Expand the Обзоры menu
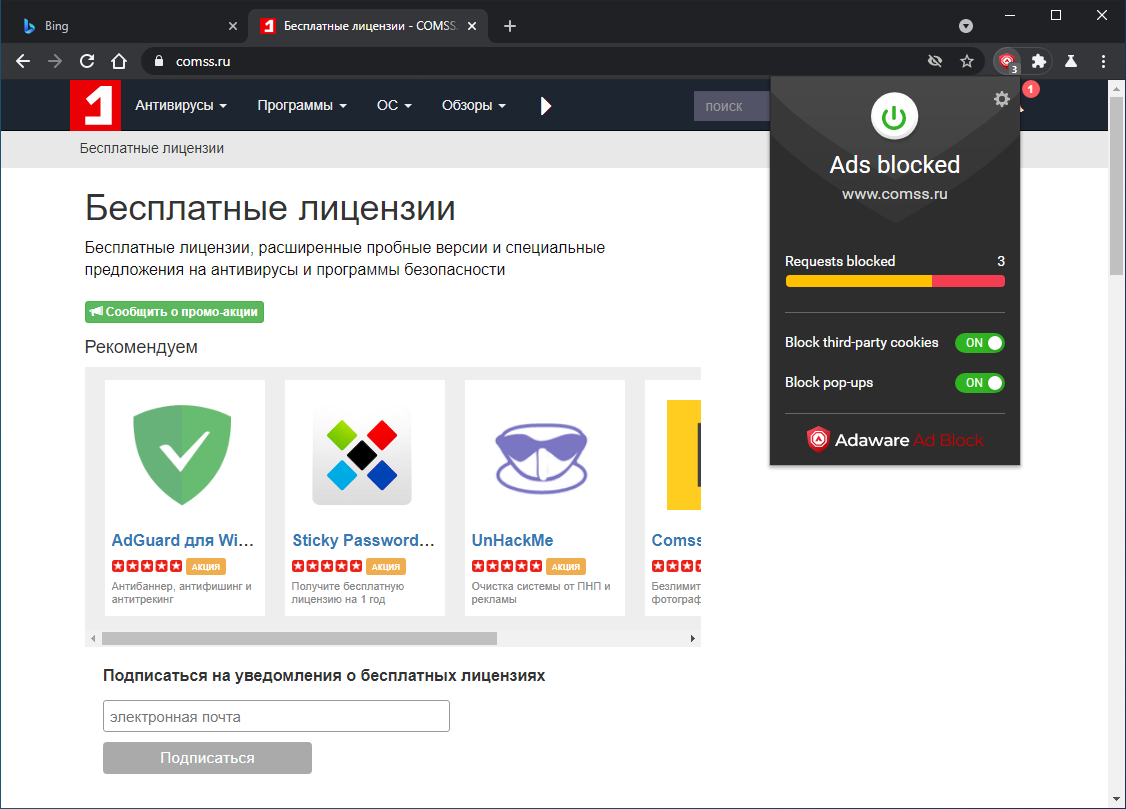Screen dimensions: 1126x809 (x=473, y=106)
